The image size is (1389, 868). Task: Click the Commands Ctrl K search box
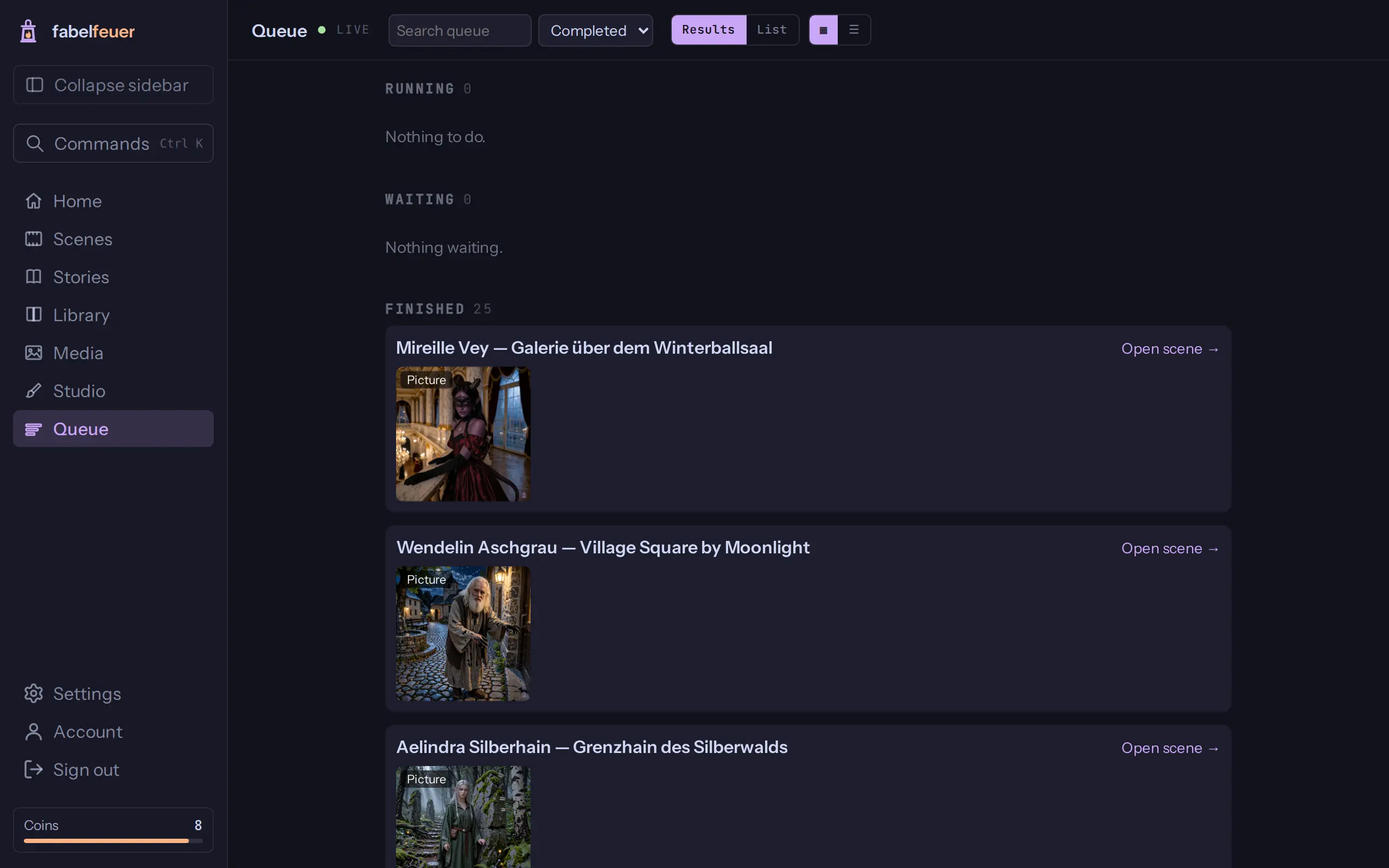point(113,144)
